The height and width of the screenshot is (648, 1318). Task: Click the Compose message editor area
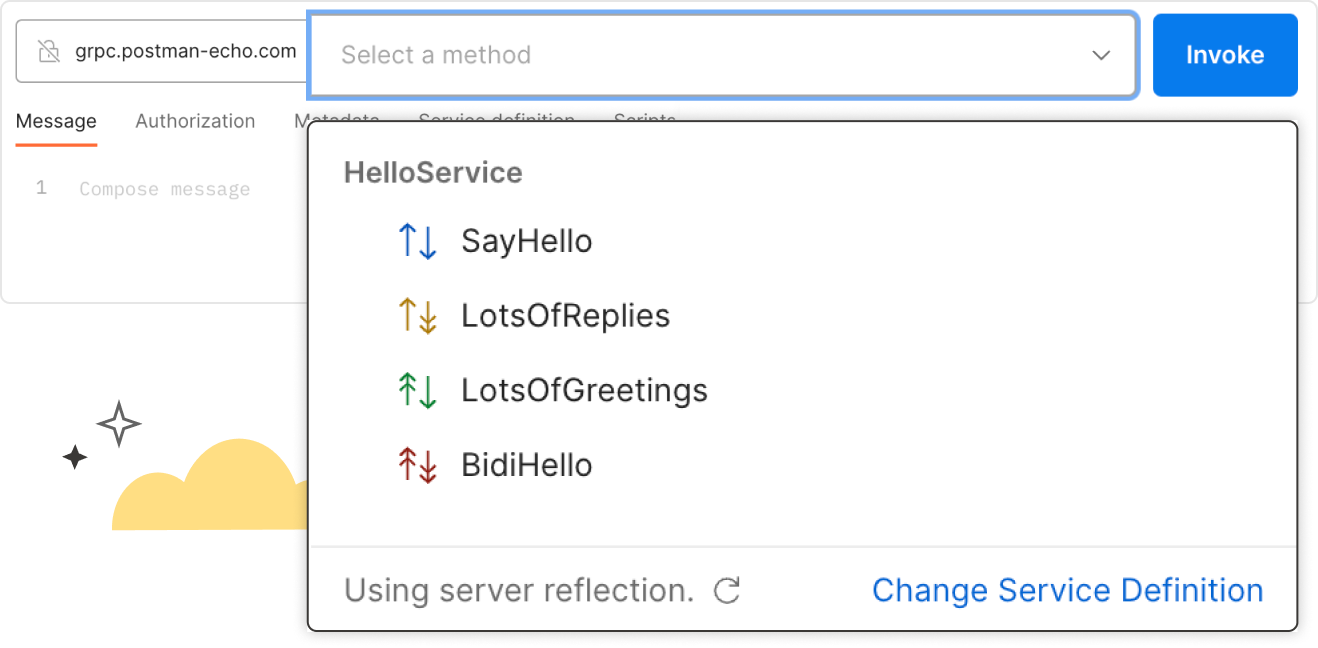[164, 189]
